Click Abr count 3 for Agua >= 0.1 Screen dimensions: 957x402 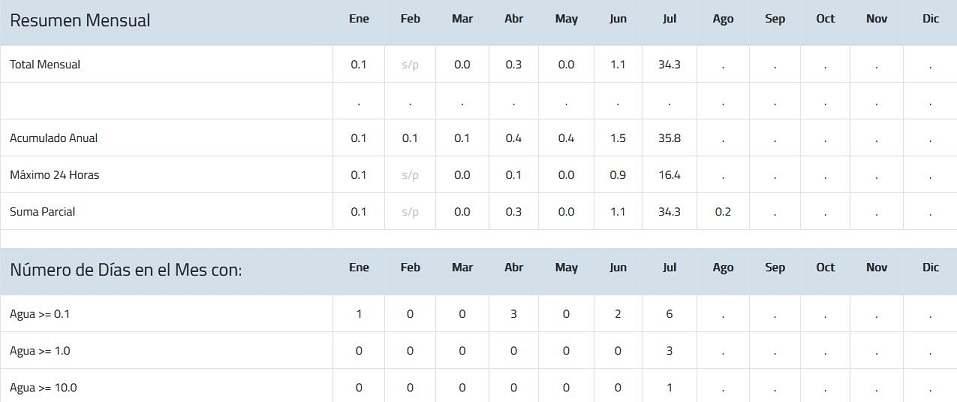[514, 314]
